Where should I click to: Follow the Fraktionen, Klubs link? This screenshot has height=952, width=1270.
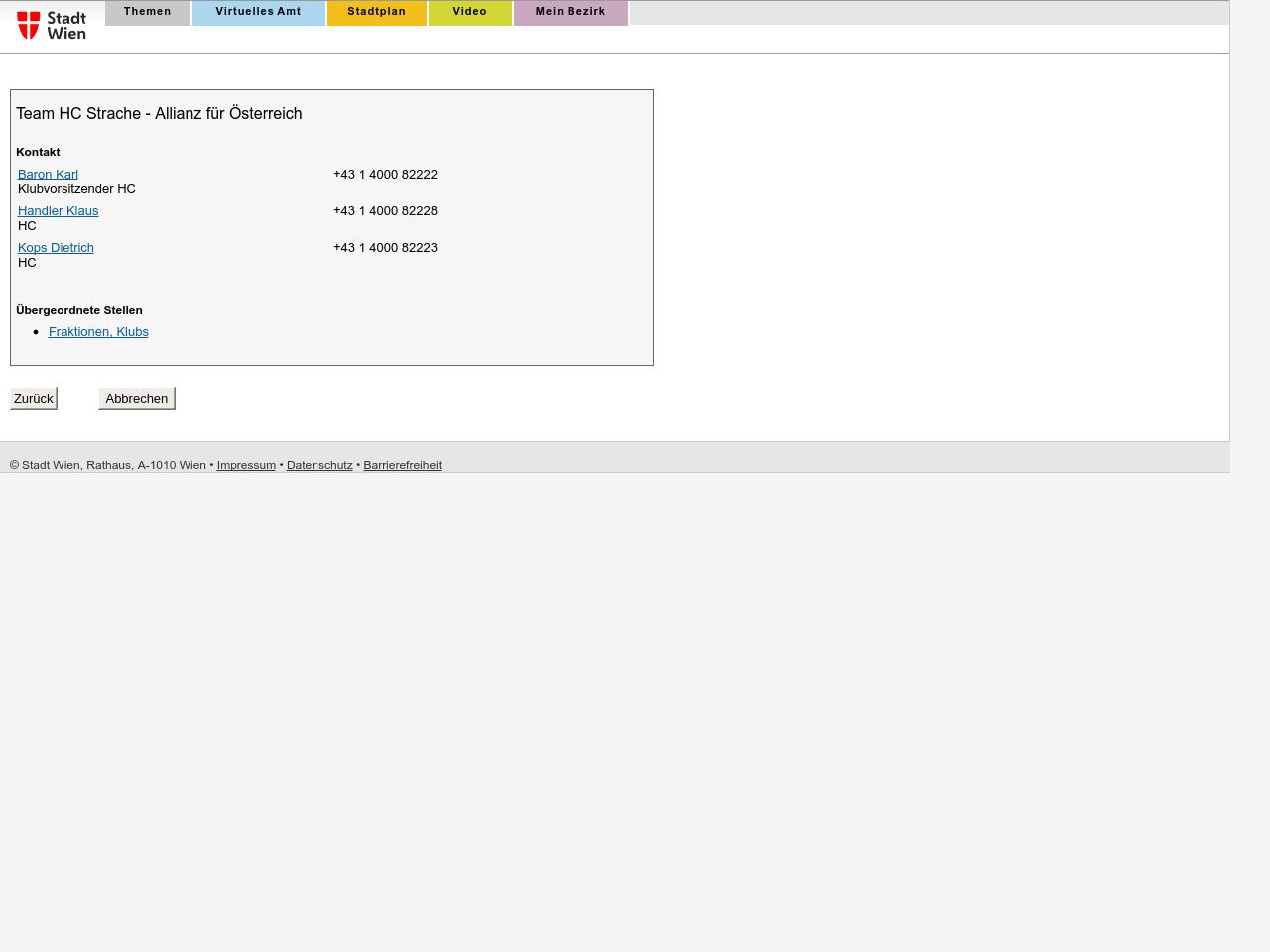point(98,331)
